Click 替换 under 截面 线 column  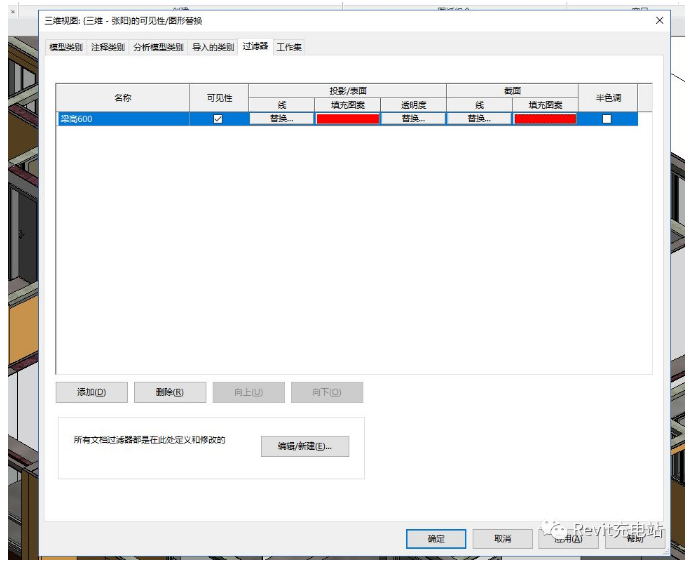coord(479,119)
